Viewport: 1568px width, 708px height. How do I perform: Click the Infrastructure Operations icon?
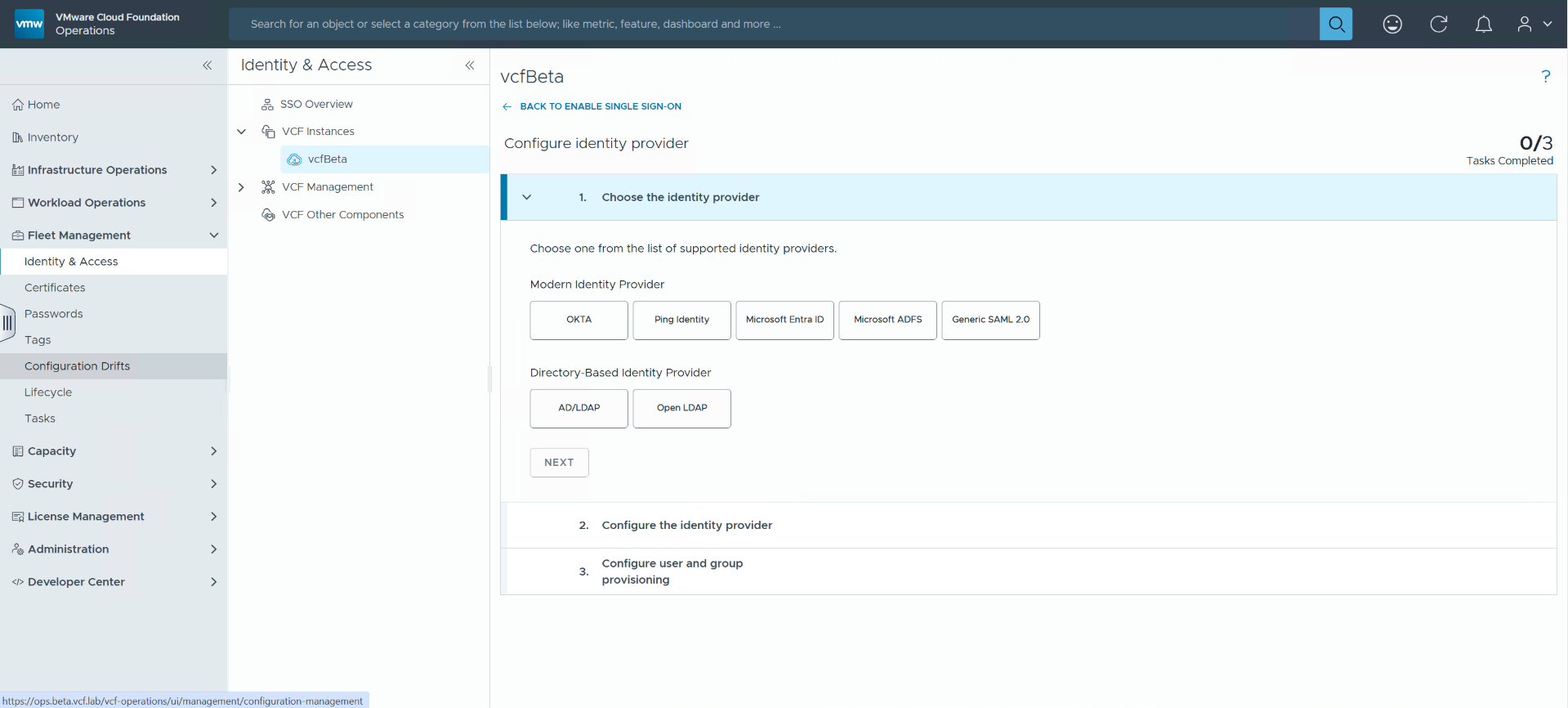[18, 170]
